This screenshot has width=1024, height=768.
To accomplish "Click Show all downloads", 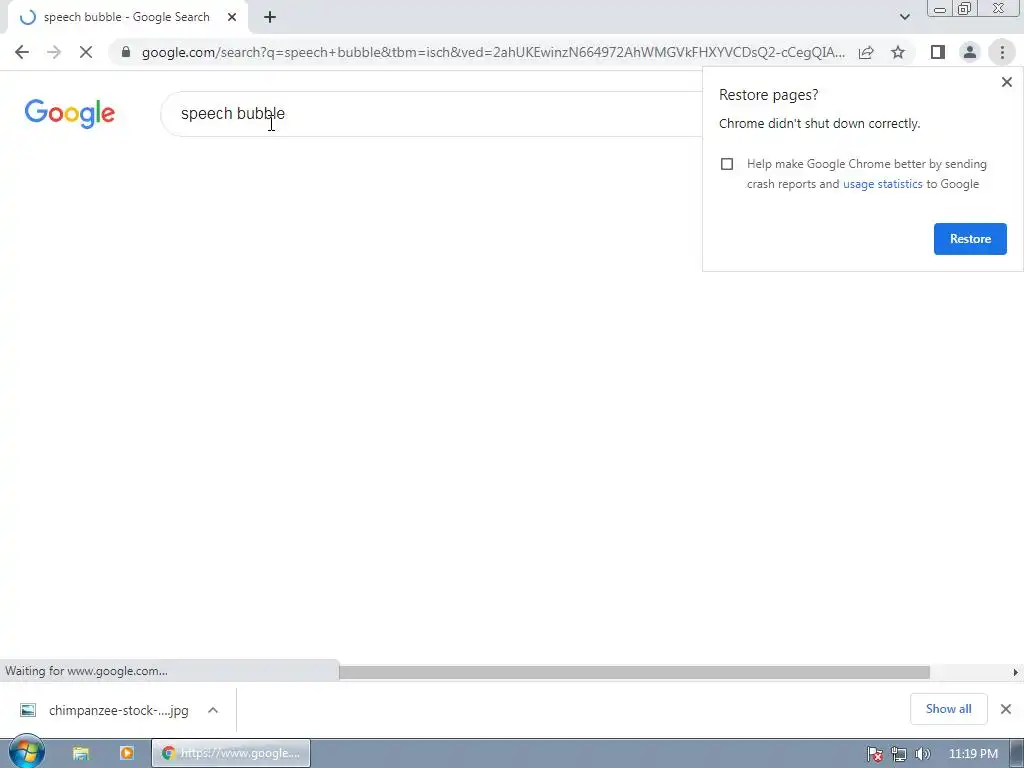I will point(948,709).
